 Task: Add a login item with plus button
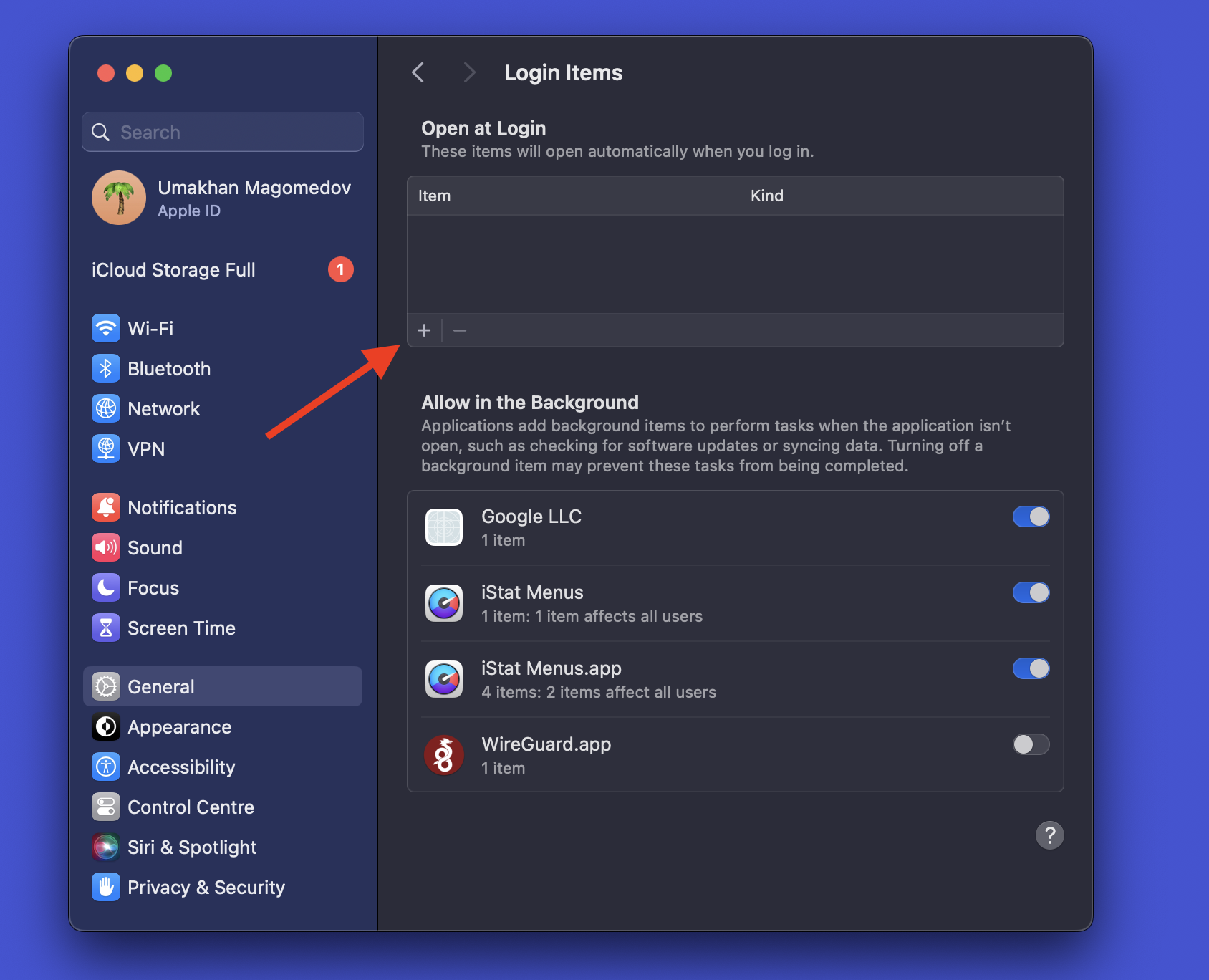click(424, 330)
